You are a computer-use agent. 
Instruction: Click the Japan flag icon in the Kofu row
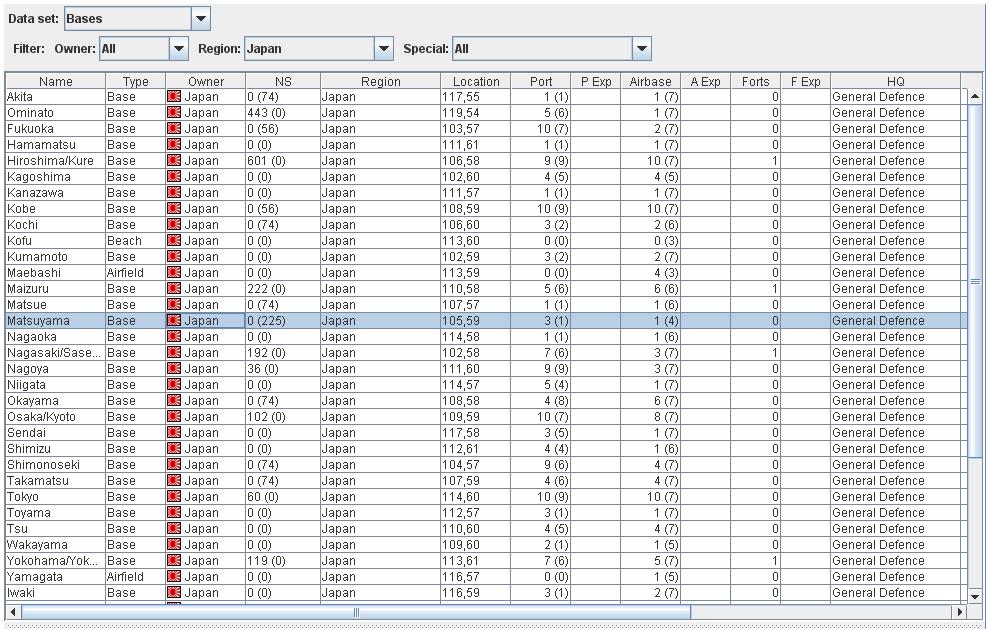coord(174,241)
